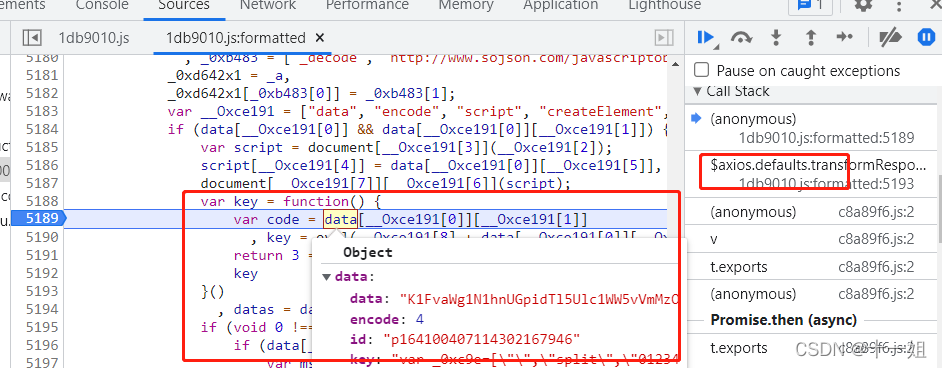Click the highlighted 'data' variable on line 5189
942x368 pixels.
point(341,219)
